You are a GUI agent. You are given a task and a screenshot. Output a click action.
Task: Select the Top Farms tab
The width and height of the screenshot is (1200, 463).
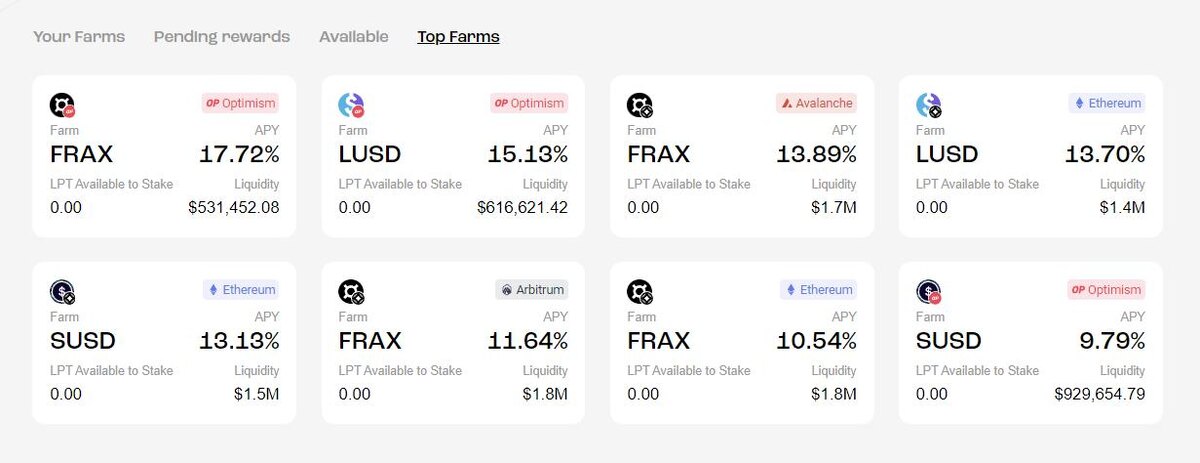click(458, 37)
